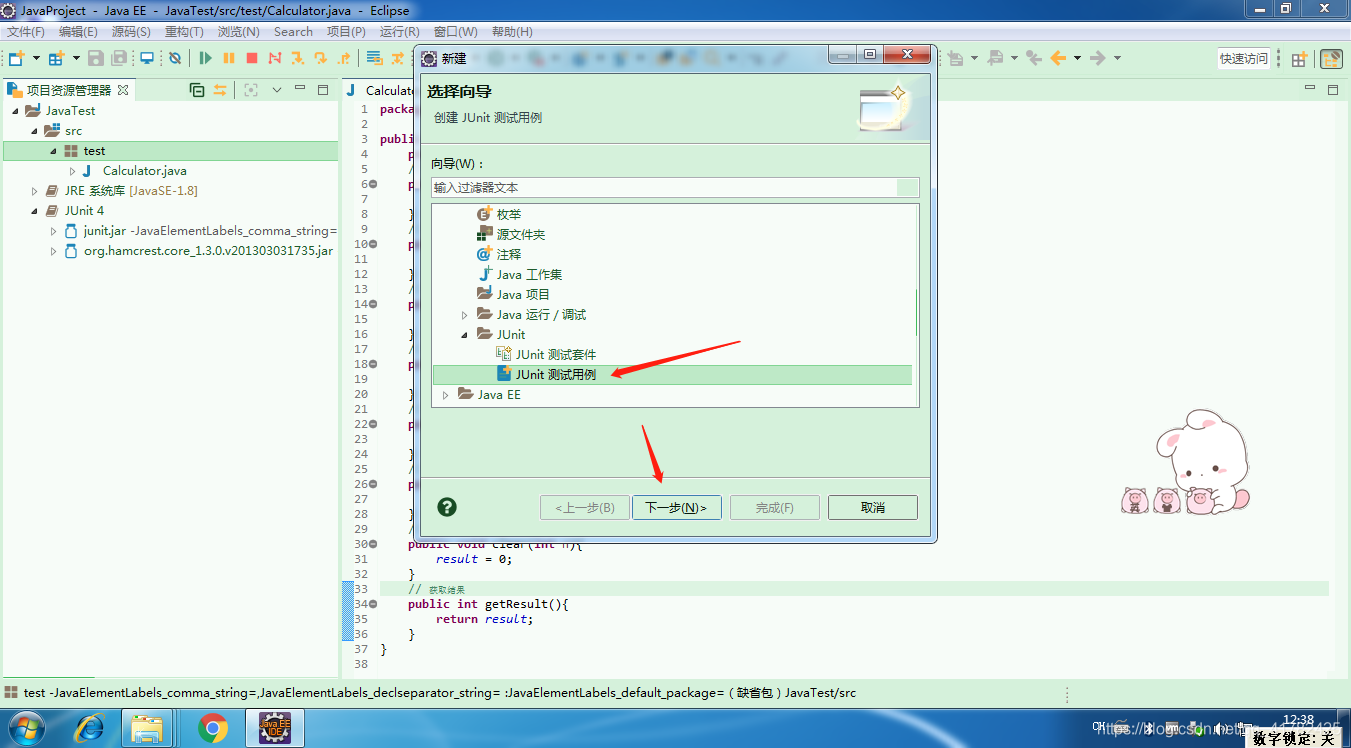The height and width of the screenshot is (748, 1351).
Task: Click the wizard filter text field
Action: point(675,187)
